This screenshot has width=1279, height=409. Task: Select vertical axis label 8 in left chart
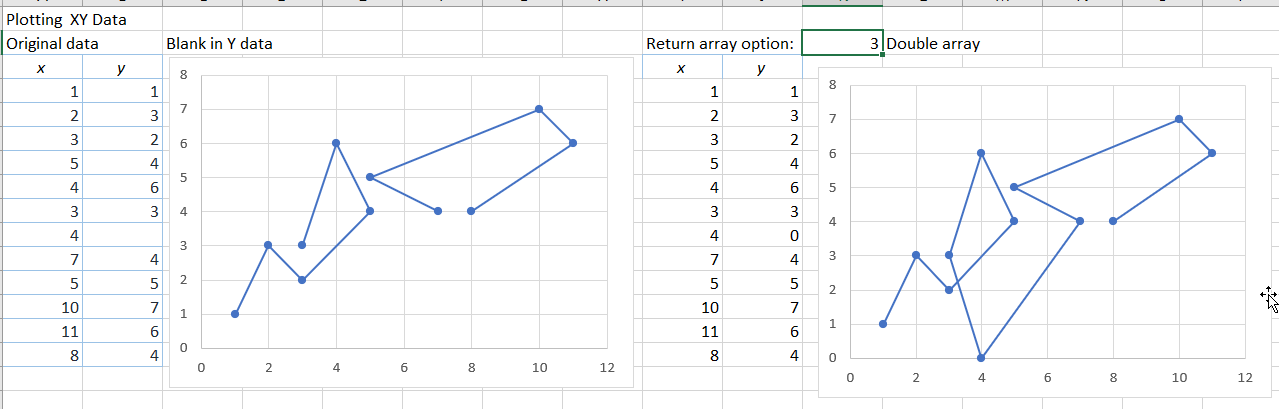coord(181,74)
